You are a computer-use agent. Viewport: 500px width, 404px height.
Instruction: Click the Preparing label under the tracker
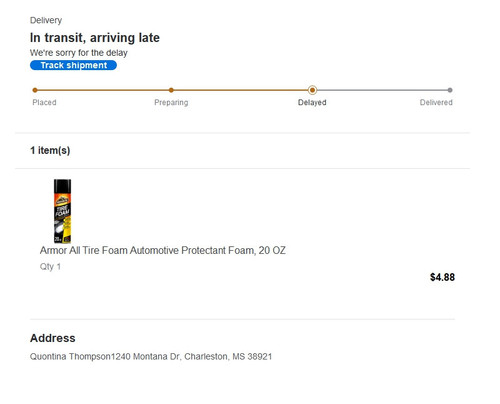click(171, 102)
